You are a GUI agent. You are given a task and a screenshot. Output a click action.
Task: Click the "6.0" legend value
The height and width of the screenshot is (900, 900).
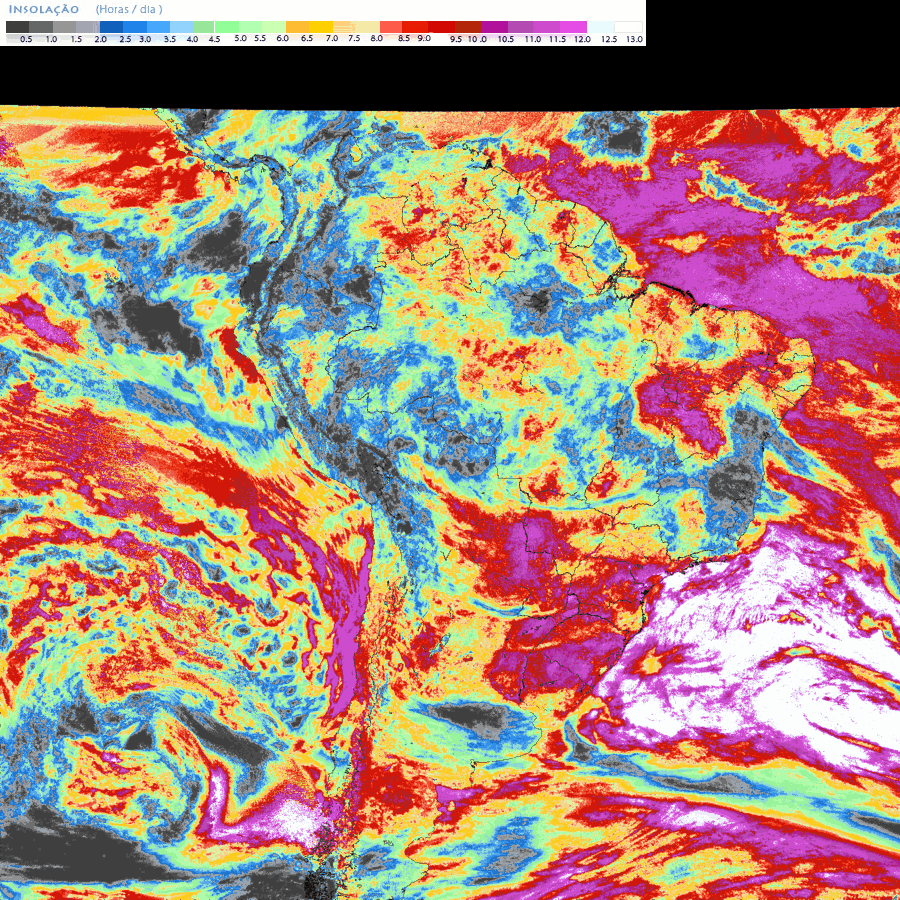(282, 38)
